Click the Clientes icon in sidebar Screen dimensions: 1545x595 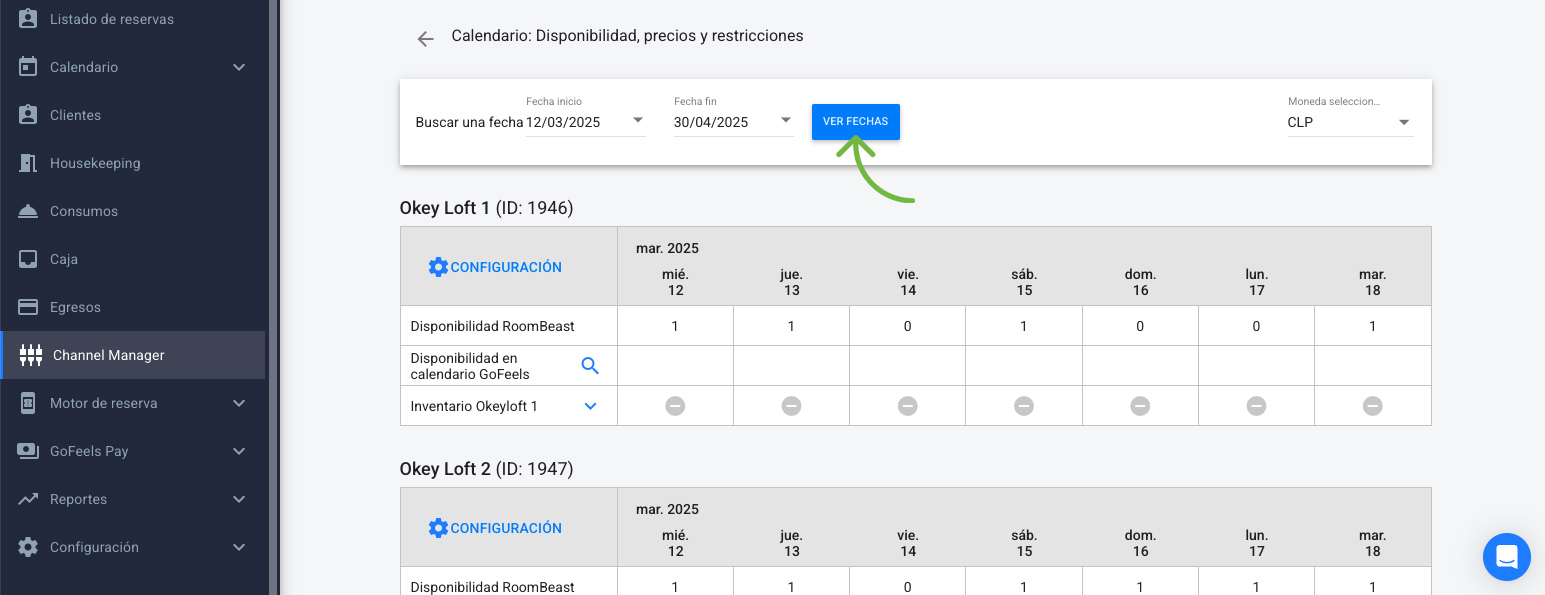tap(28, 115)
